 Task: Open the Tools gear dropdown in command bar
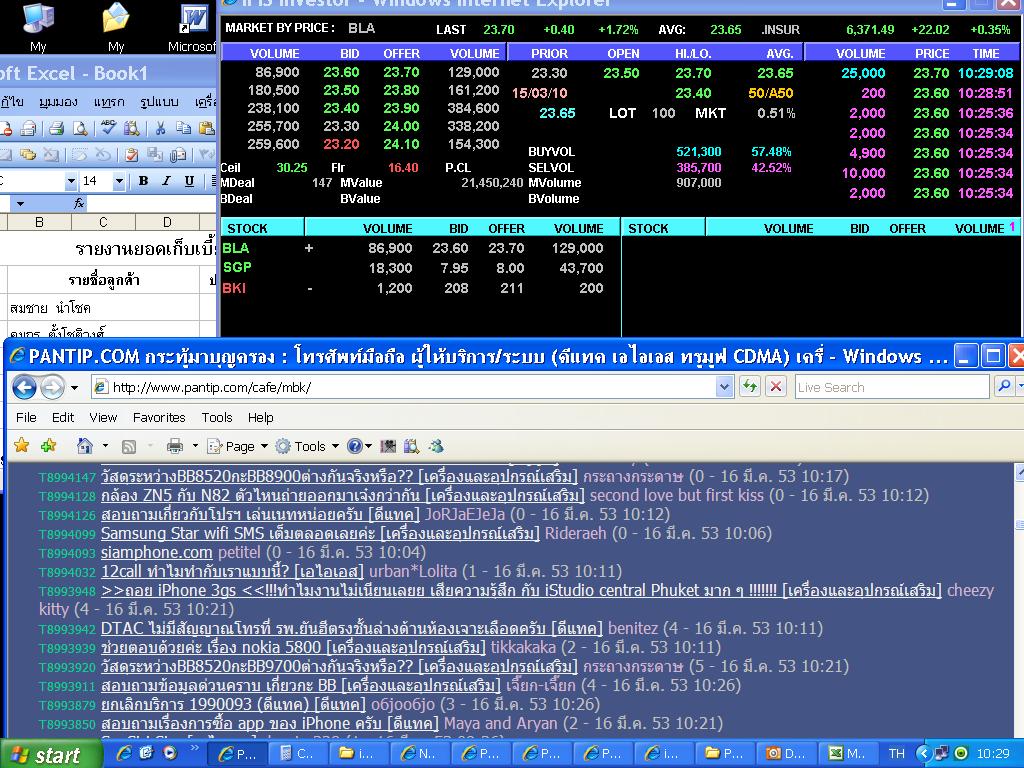[307, 446]
